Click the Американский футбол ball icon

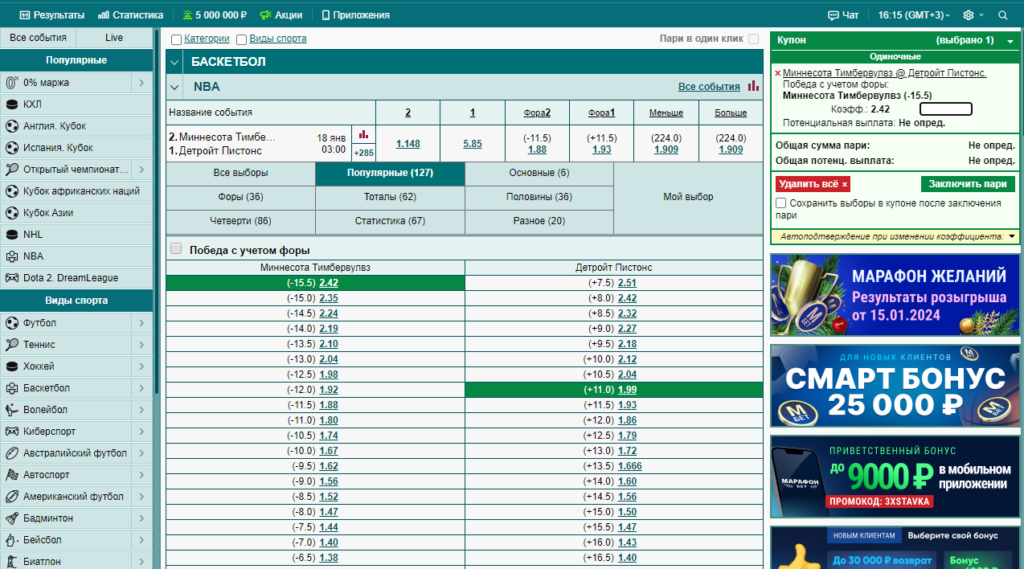pyautogui.click(x=12, y=496)
